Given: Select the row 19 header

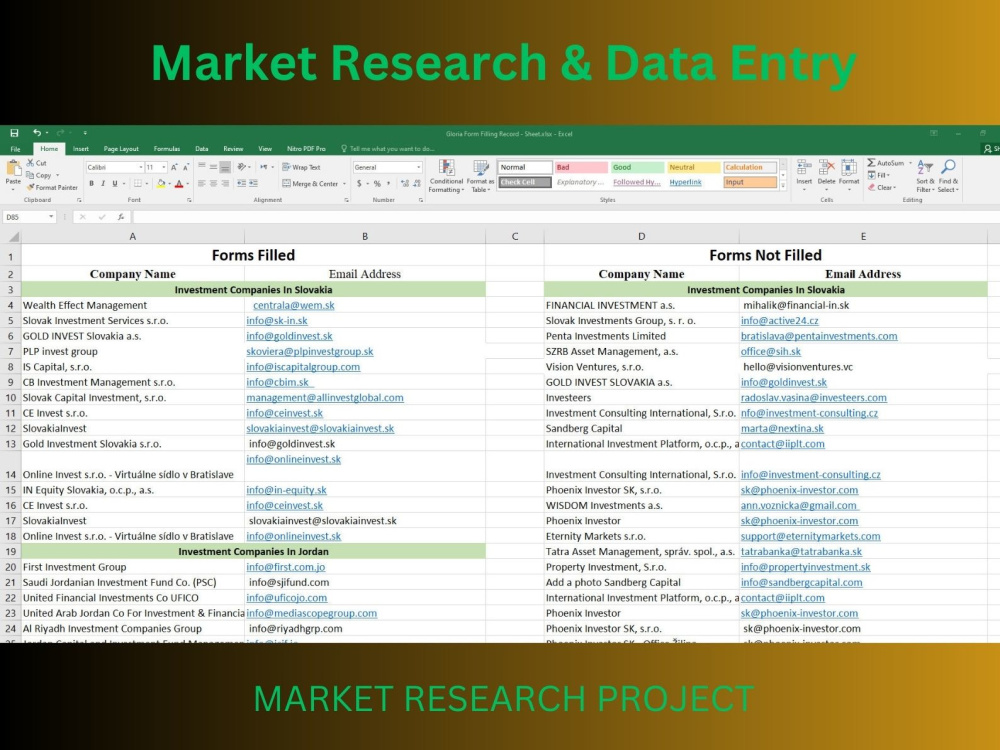Looking at the screenshot, I should (x=10, y=552).
